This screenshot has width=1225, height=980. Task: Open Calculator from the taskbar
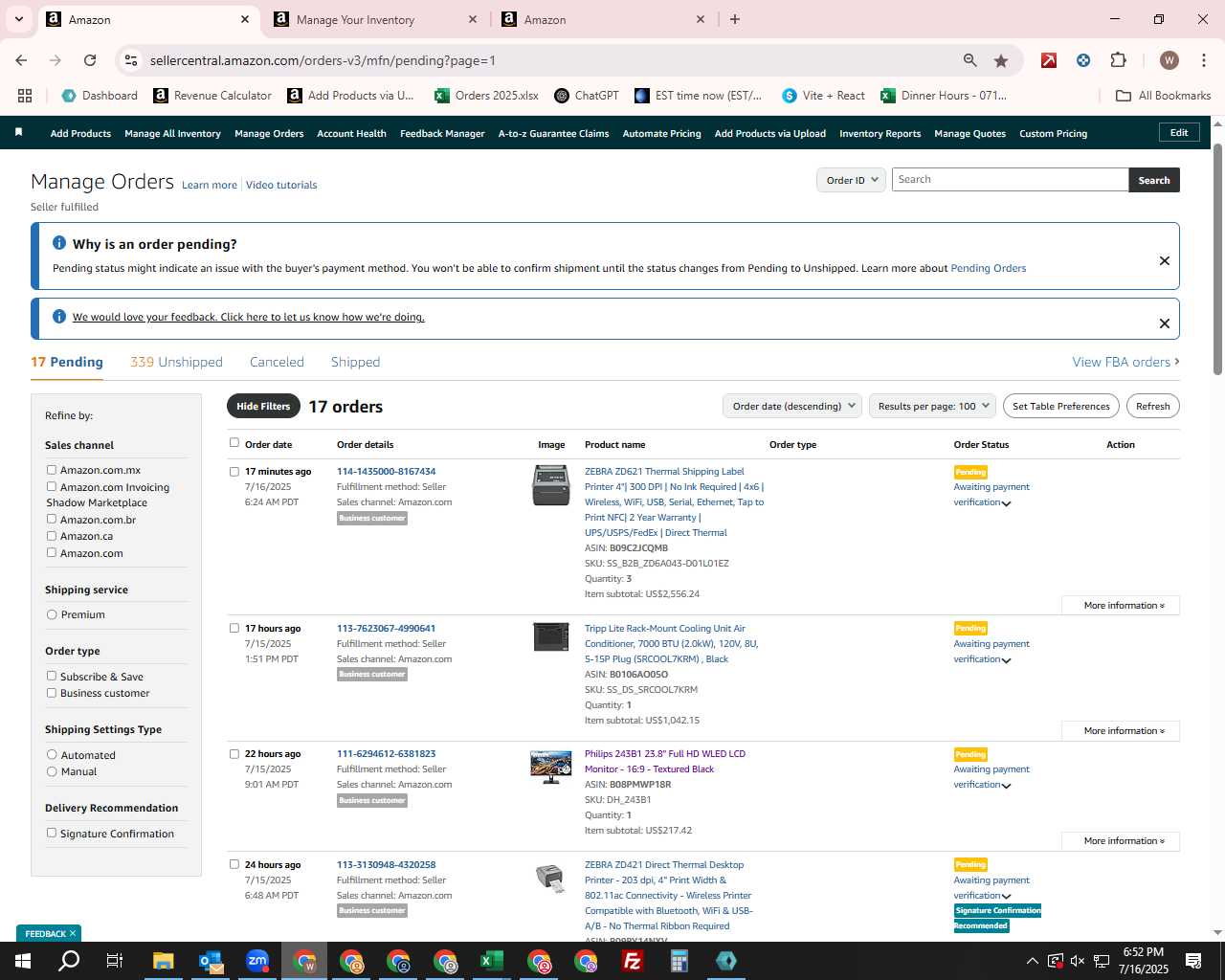679,961
